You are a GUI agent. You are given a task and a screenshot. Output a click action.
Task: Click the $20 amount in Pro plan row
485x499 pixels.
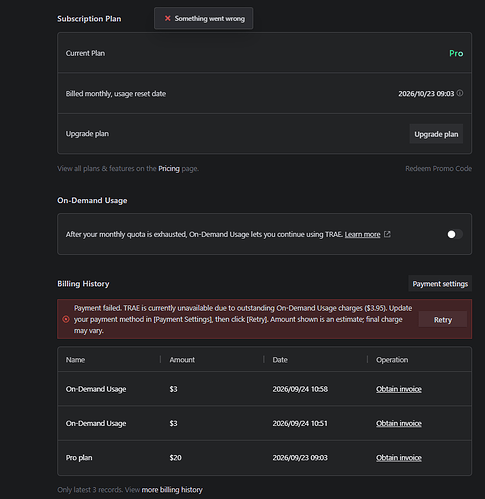[x=175, y=458]
